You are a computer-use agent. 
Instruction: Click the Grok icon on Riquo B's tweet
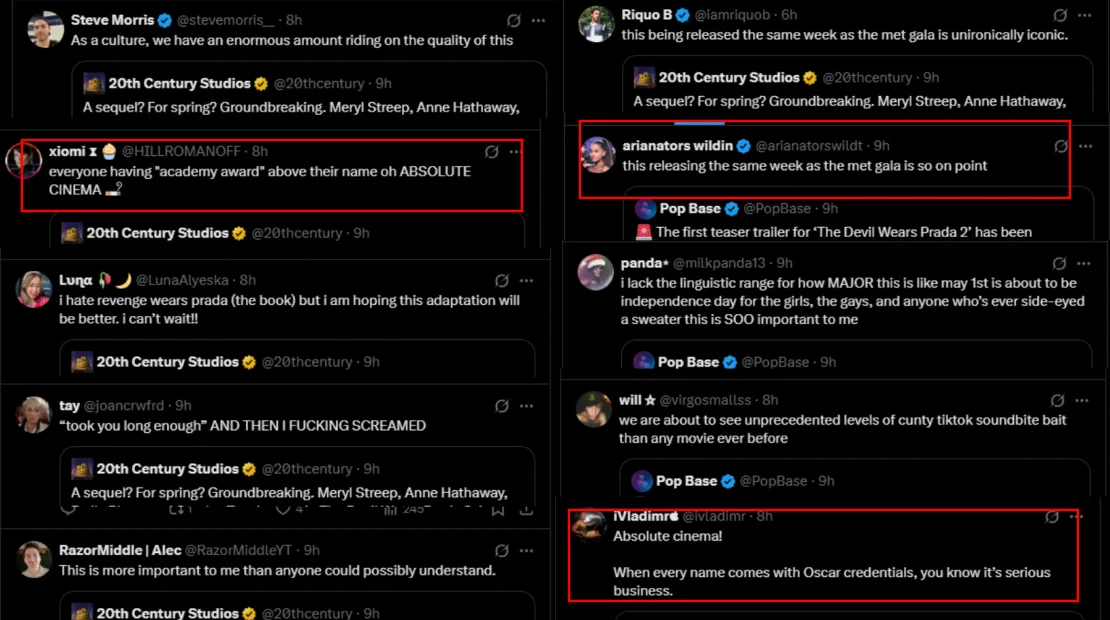tap(1060, 15)
